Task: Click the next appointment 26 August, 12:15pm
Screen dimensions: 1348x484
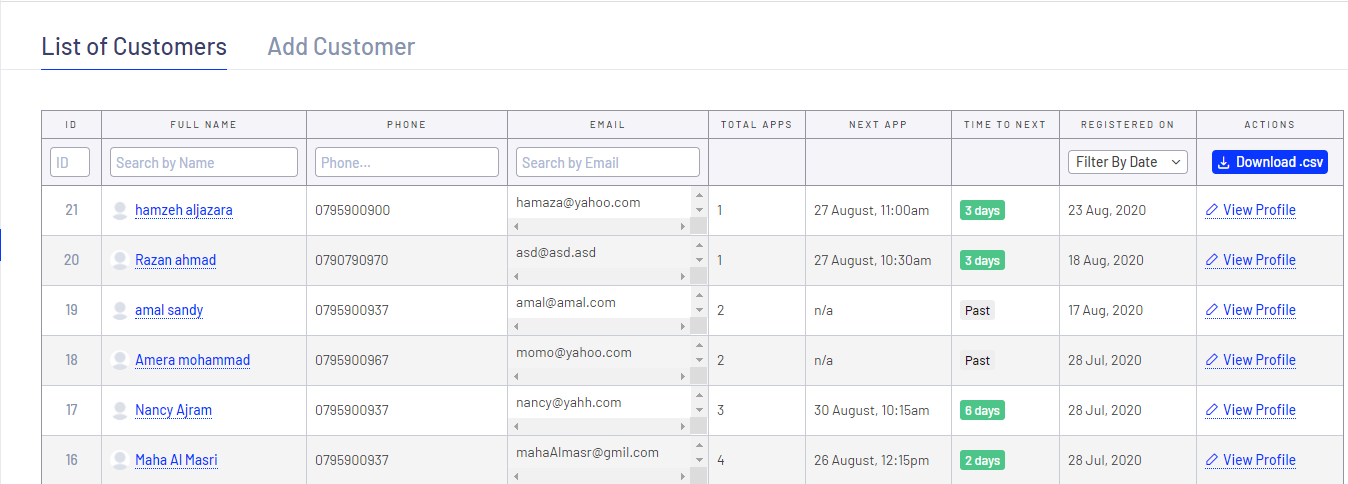Action: pyautogui.click(x=872, y=460)
